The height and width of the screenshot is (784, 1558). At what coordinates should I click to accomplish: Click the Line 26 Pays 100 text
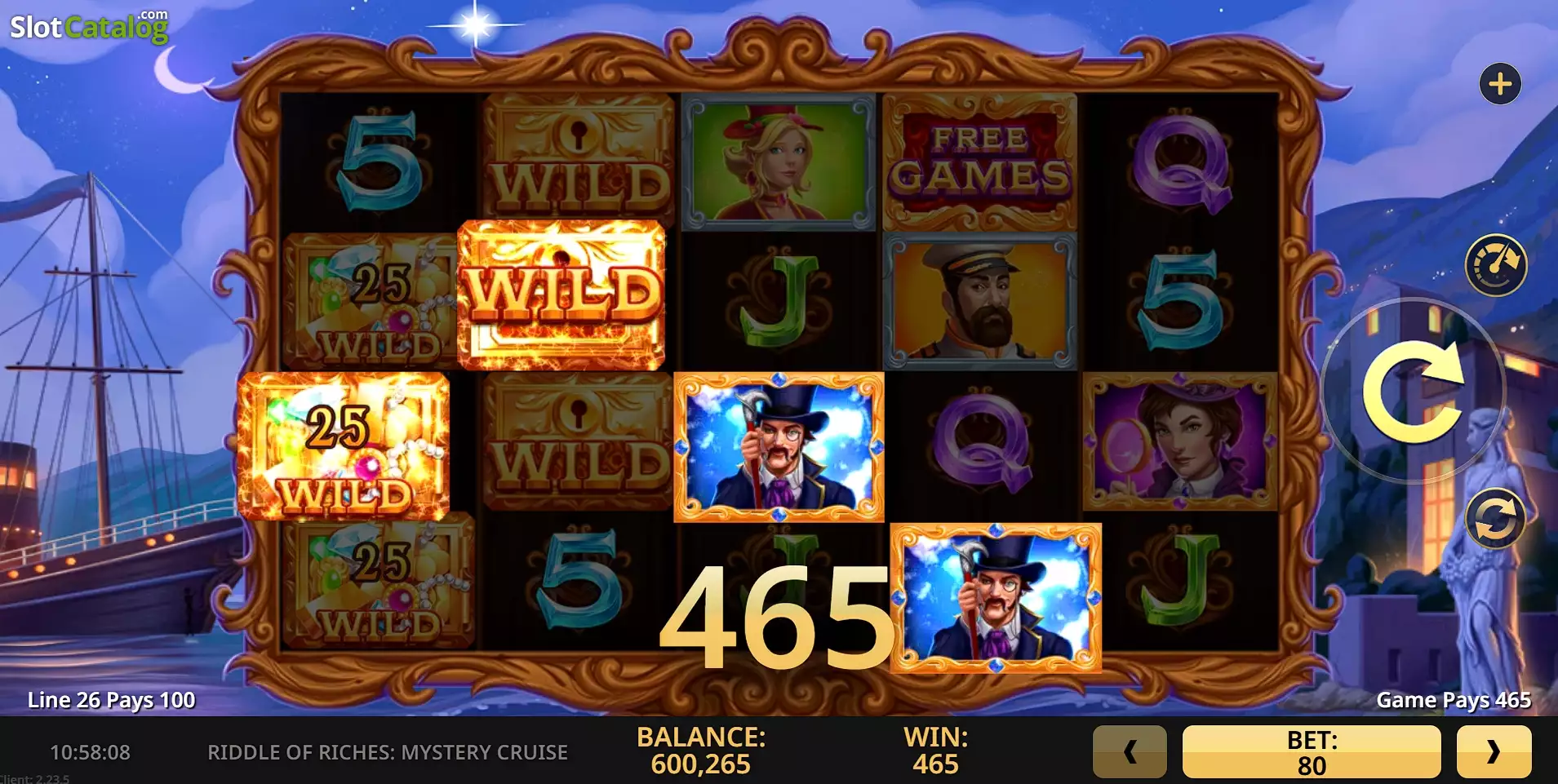(x=112, y=700)
